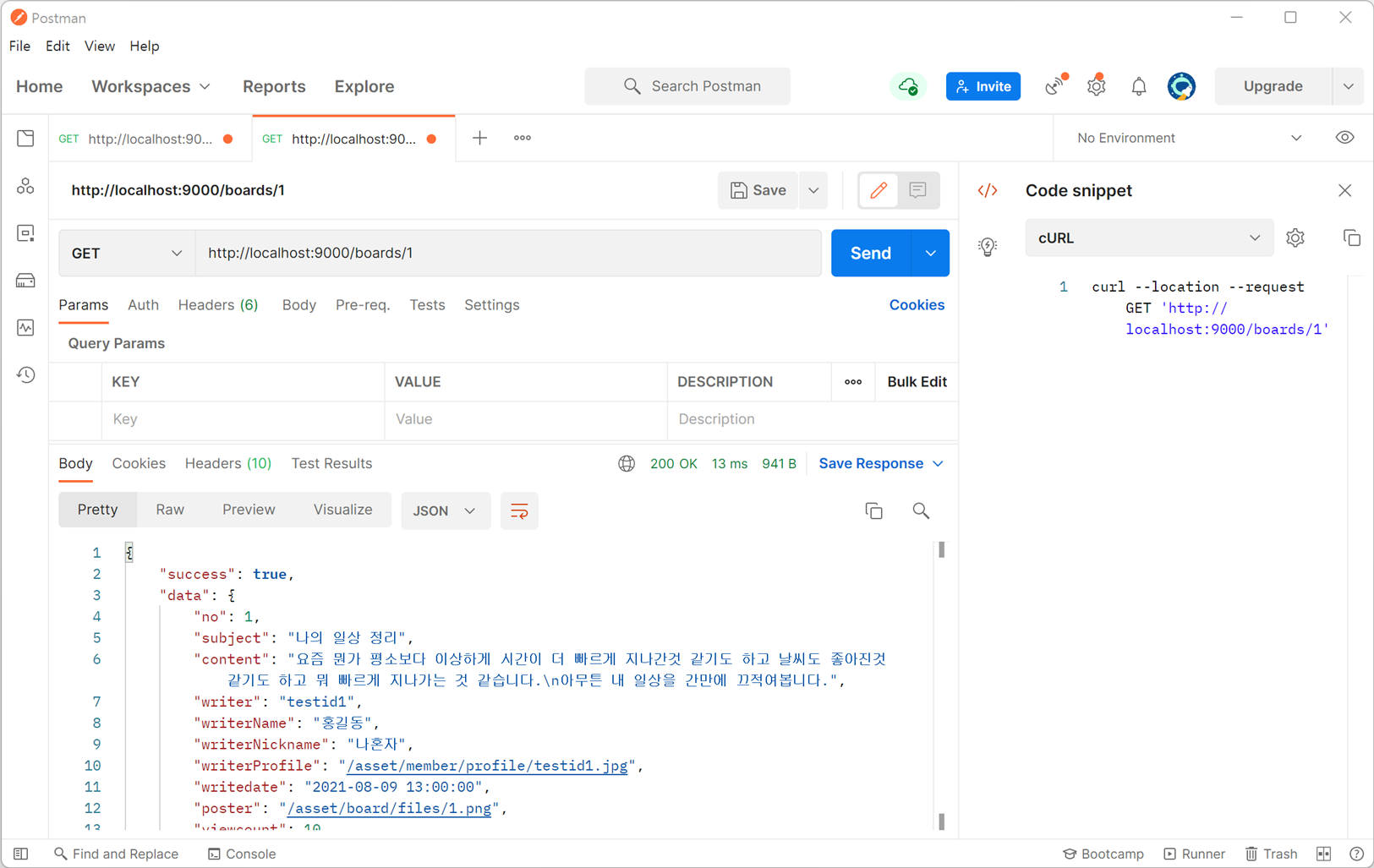Open the Edit menu
The image size is (1374, 868).
[x=57, y=46]
